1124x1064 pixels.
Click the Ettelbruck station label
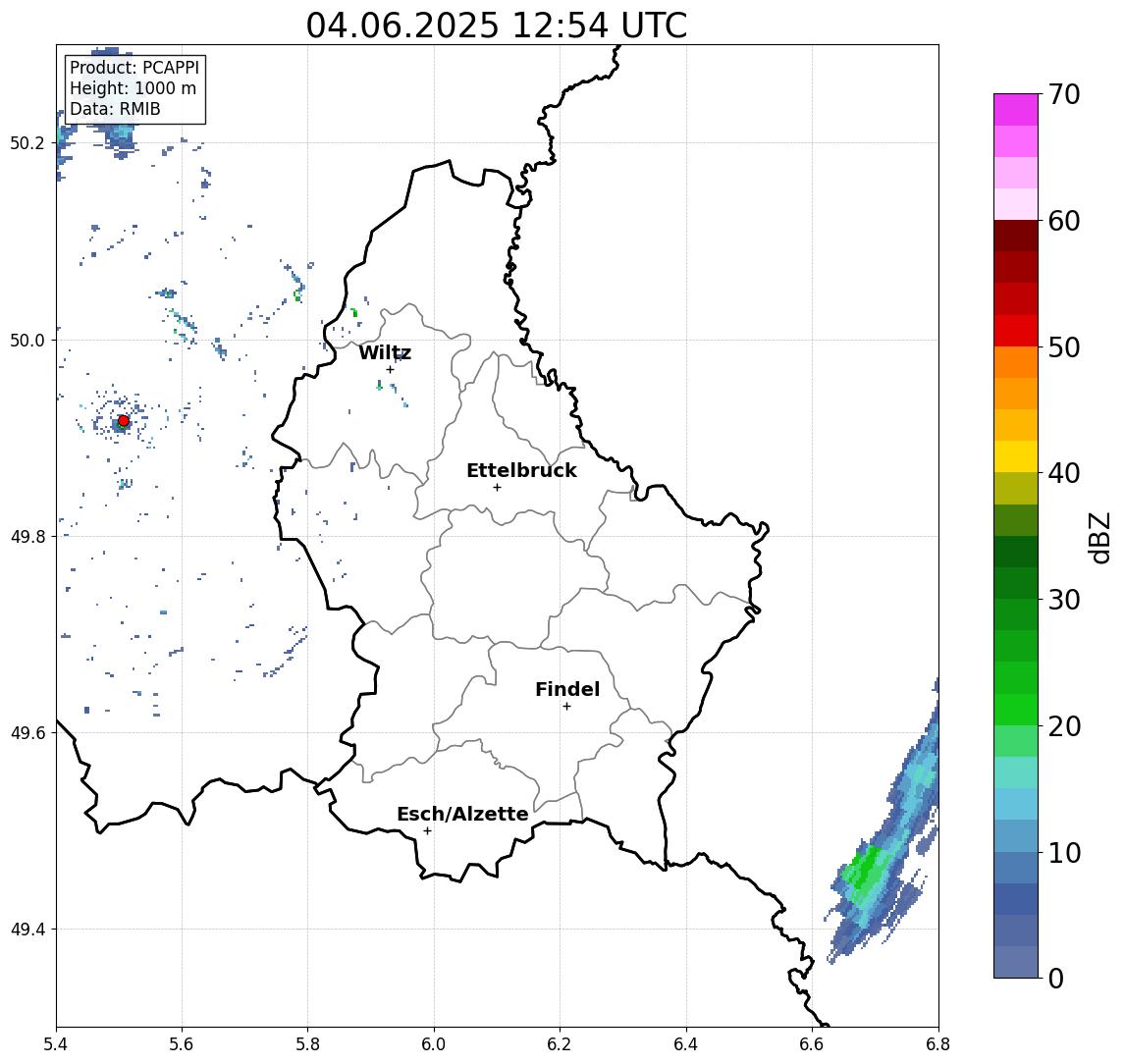[x=521, y=470]
